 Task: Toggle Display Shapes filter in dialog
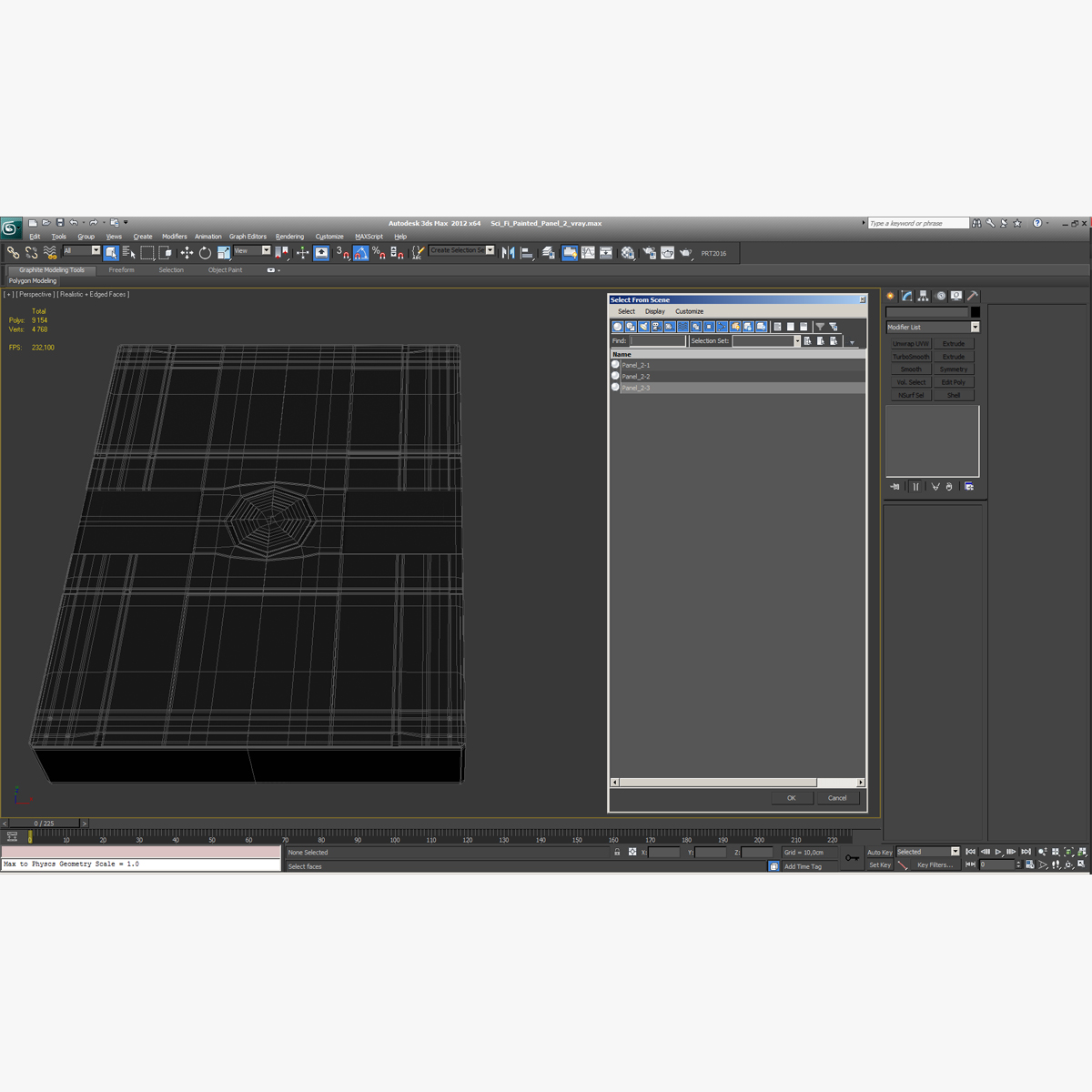click(x=631, y=327)
